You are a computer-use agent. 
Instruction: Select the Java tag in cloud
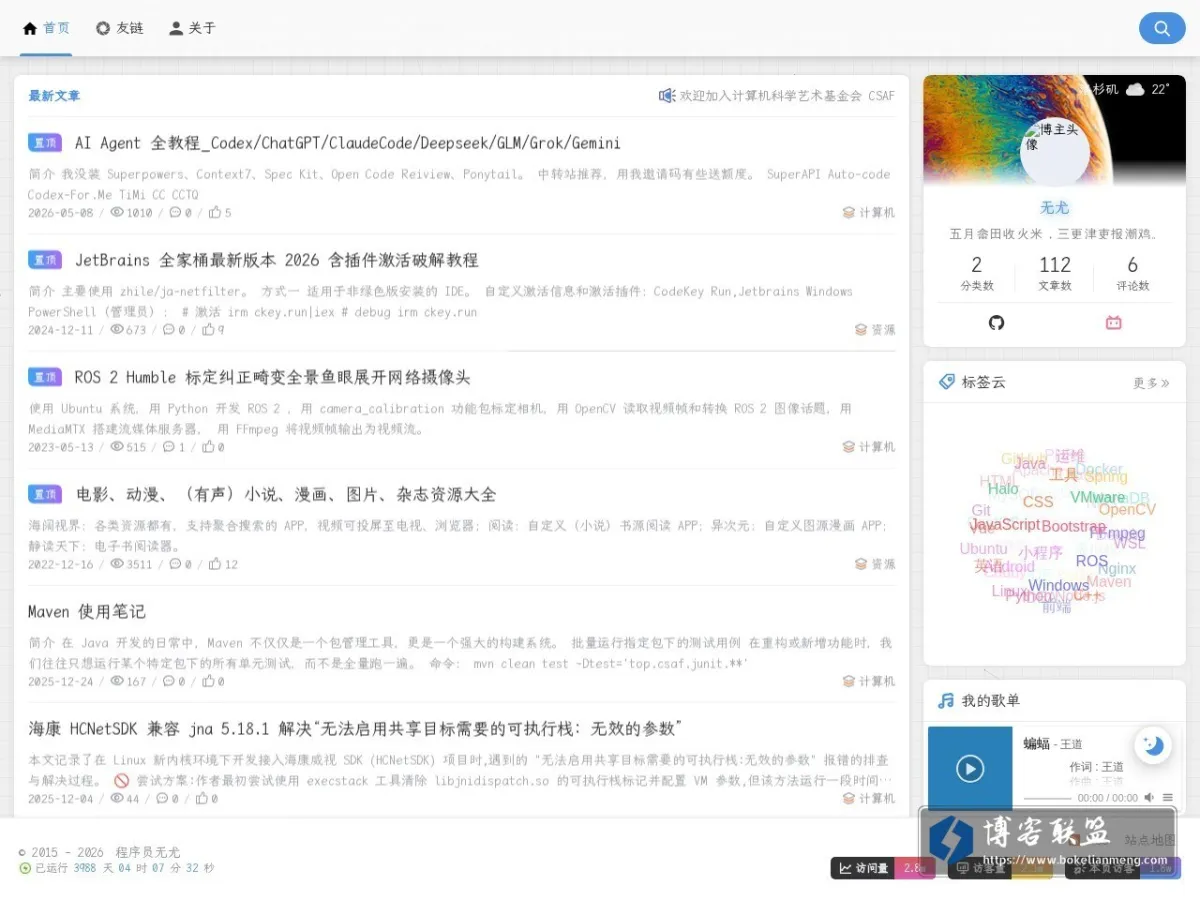(1030, 464)
